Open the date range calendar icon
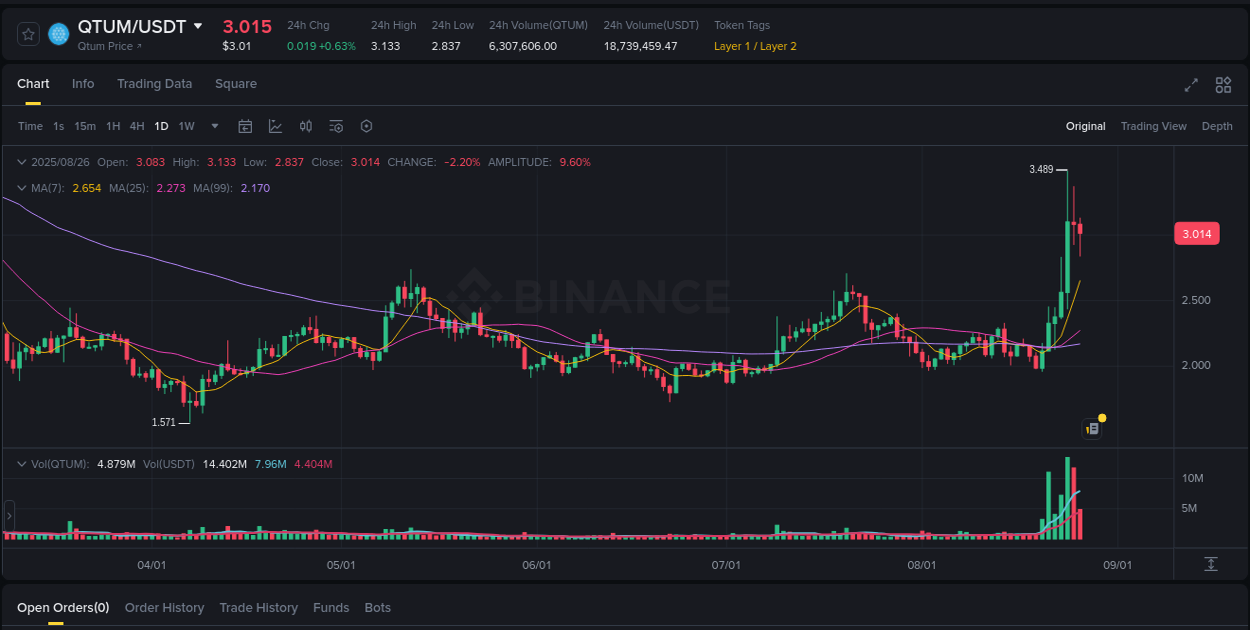Image resolution: width=1250 pixels, height=630 pixels. click(x=245, y=126)
